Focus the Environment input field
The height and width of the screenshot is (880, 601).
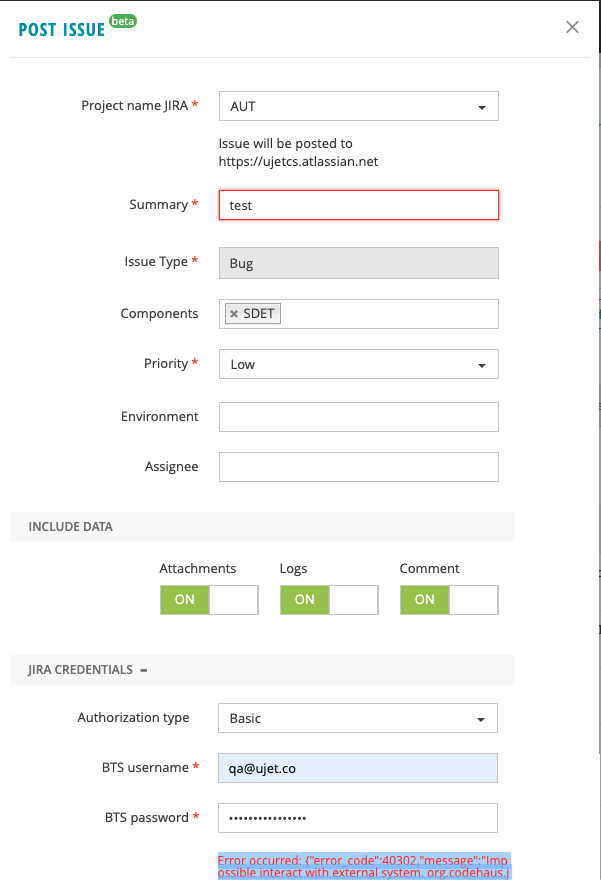[x=359, y=417]
